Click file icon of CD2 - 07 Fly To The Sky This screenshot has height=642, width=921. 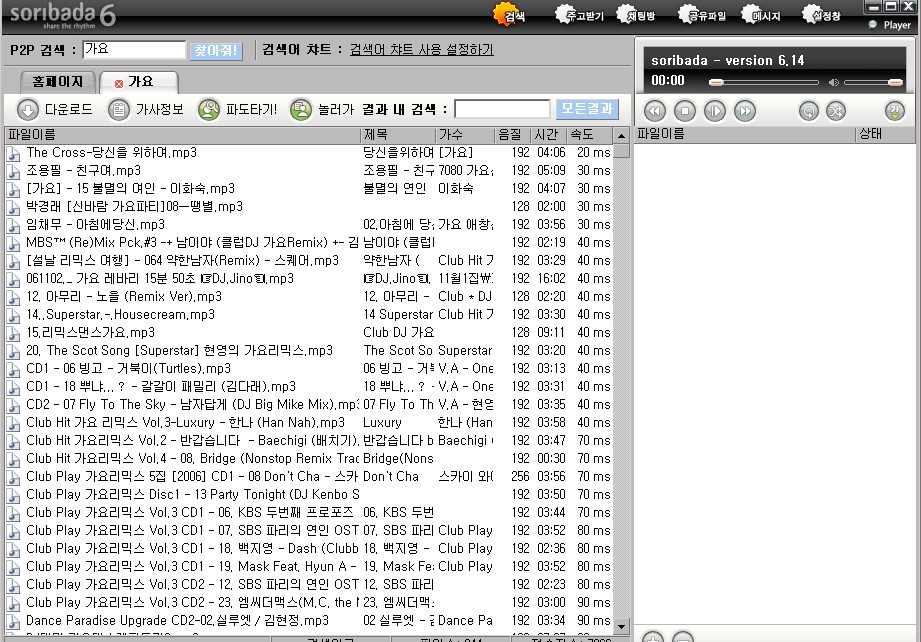coord(13,405)
